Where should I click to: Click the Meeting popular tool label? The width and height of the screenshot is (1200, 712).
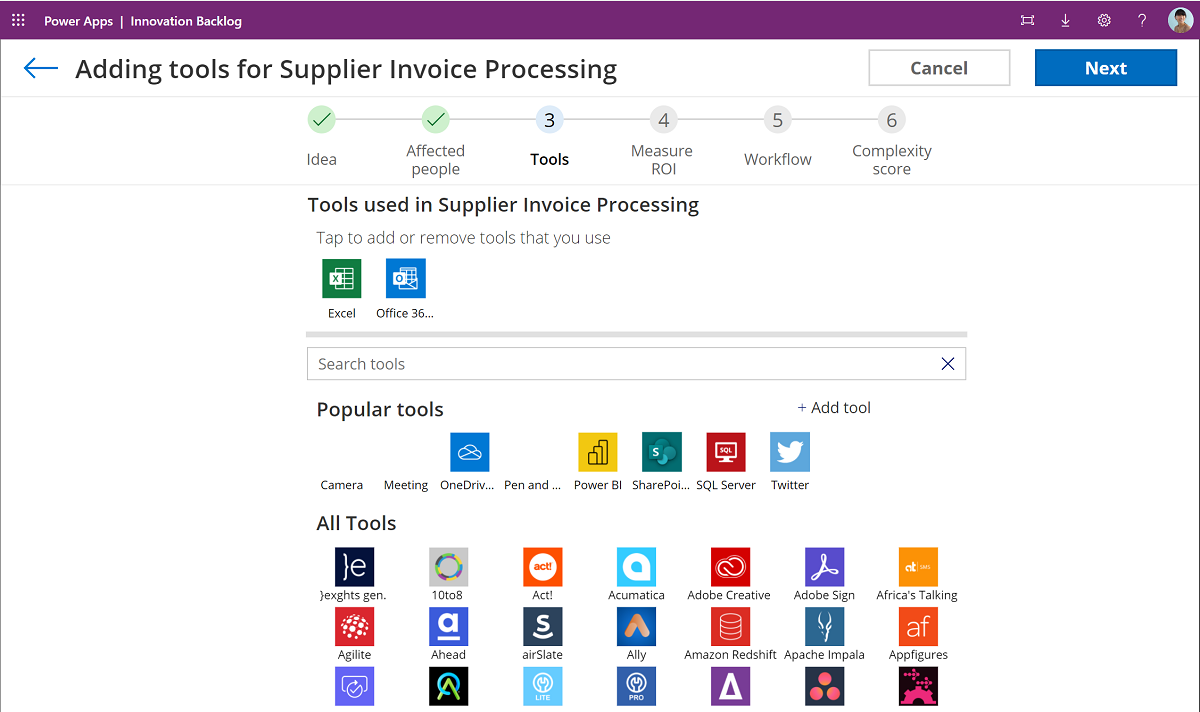406,485
